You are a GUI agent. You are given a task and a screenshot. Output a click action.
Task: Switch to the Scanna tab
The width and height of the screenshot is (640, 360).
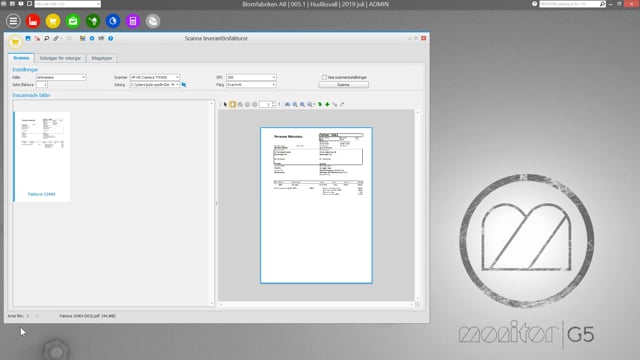pyautogui.click(x=21, y=58)
